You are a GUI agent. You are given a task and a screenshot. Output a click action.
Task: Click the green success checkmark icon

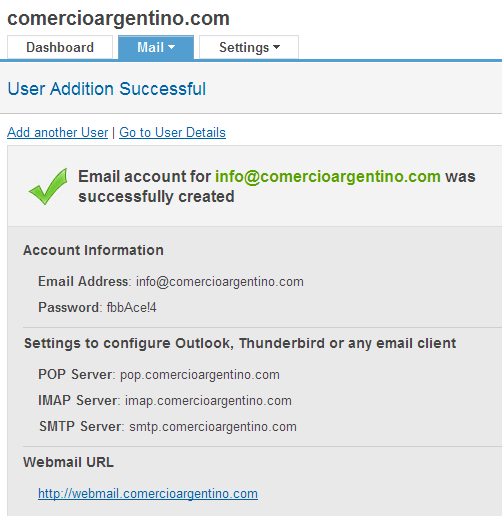coord(48,186)
